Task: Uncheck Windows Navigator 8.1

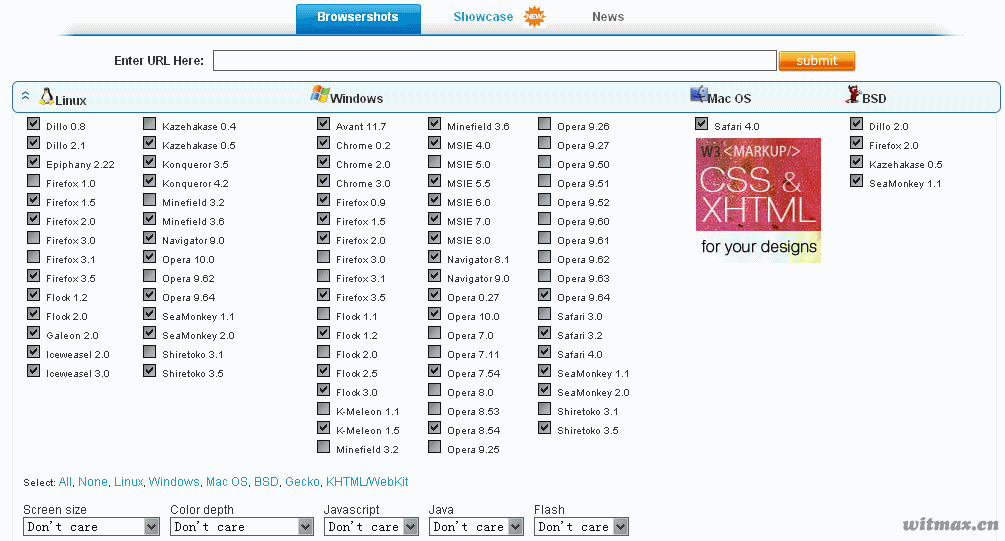Action: (435, 256)
